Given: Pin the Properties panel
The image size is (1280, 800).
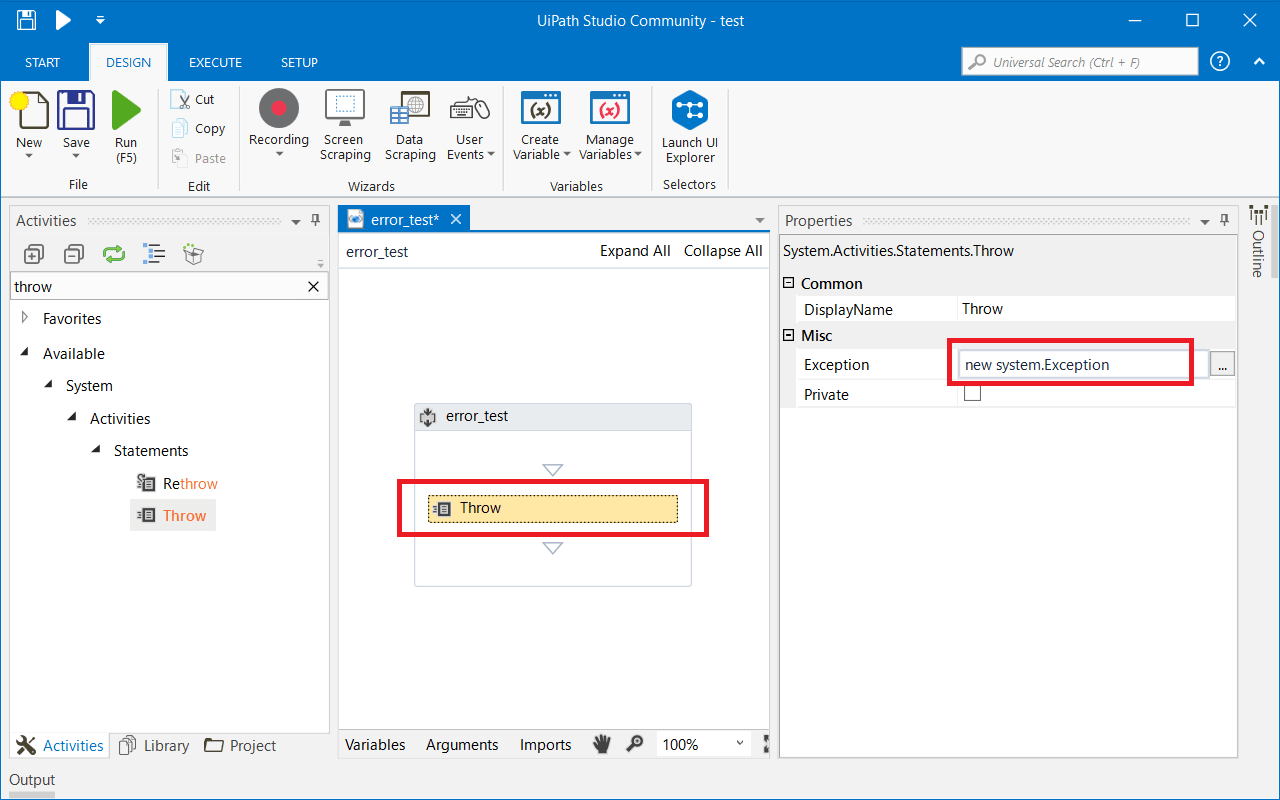Looking at the screenshot, I should 1224,220.
